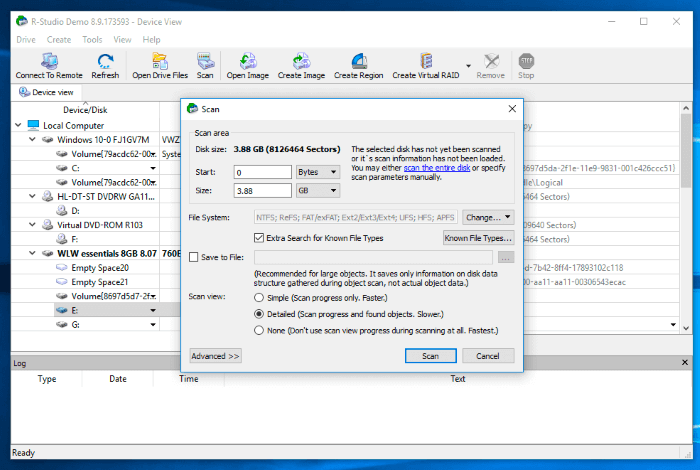Click the F: disc icon

click(62, 239)
